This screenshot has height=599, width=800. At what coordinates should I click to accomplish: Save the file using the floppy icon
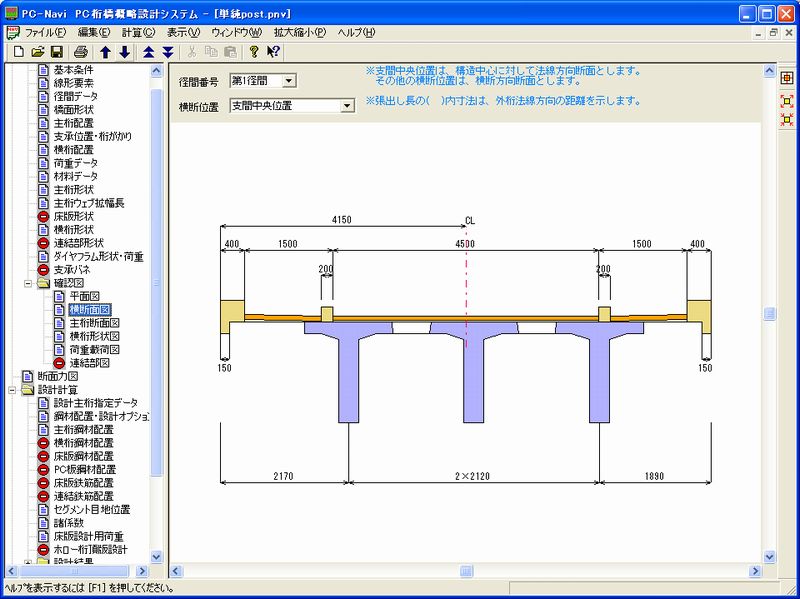point(56,51)
